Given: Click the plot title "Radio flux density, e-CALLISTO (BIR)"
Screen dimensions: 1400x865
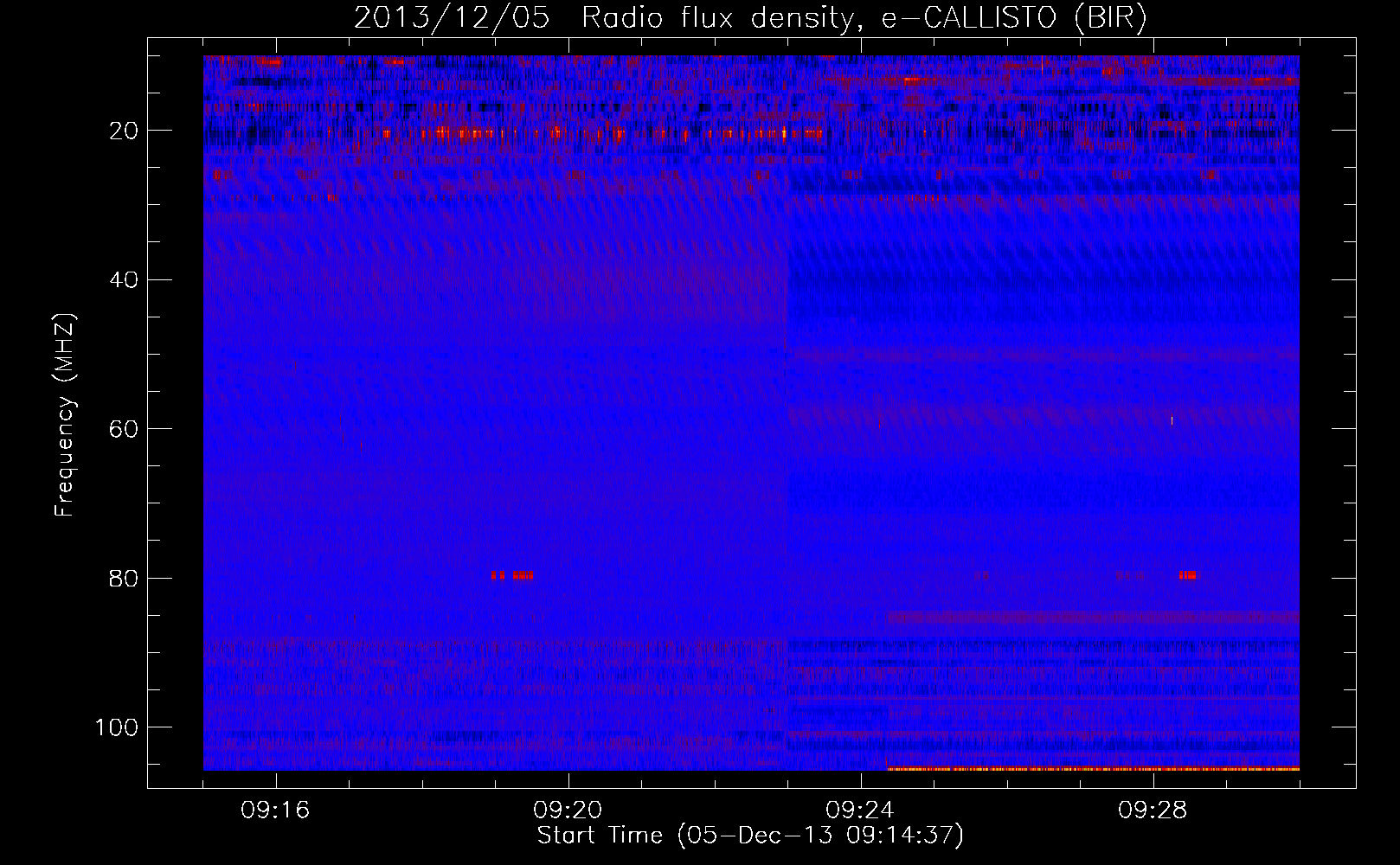Looking at the screenshot, I should [864, 18].
